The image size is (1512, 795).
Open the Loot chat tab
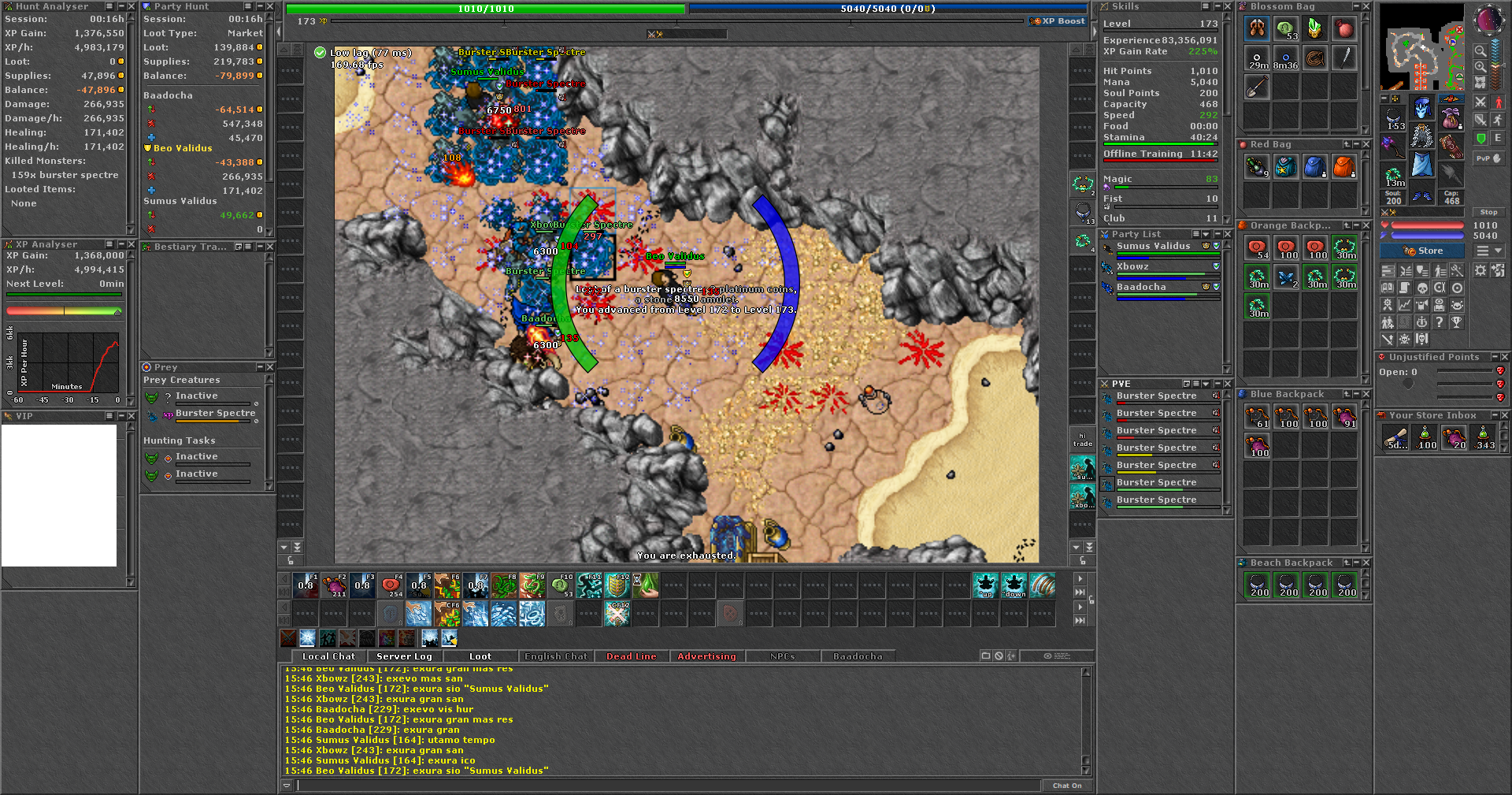pos(480,656)
